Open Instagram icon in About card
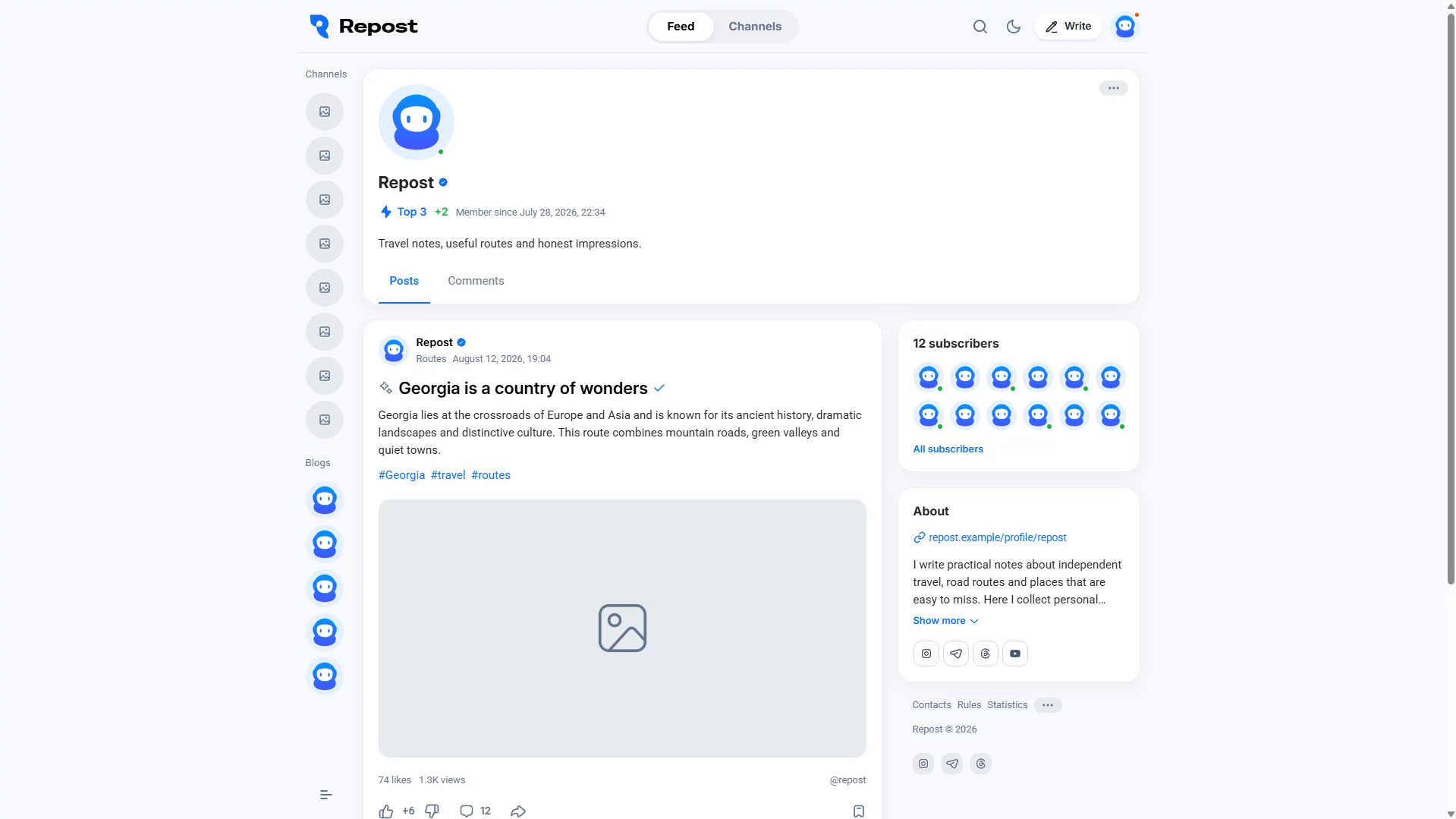Image resolution: width=1456 pixels, height=819 pixels. pyautogui.click(x=926, y=654)
